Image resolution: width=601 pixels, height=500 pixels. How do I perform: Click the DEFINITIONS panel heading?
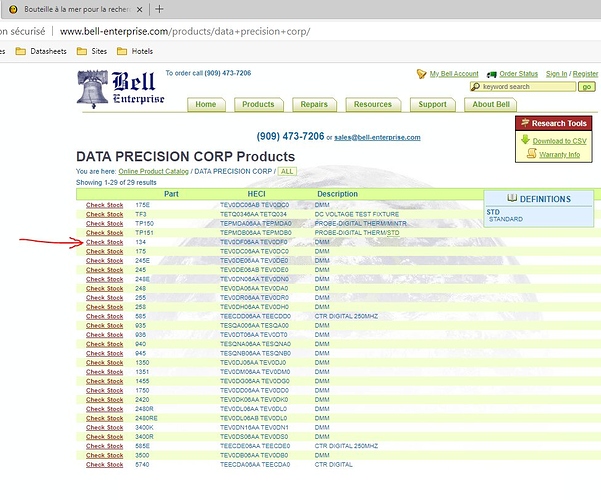[x=545, y=199]
